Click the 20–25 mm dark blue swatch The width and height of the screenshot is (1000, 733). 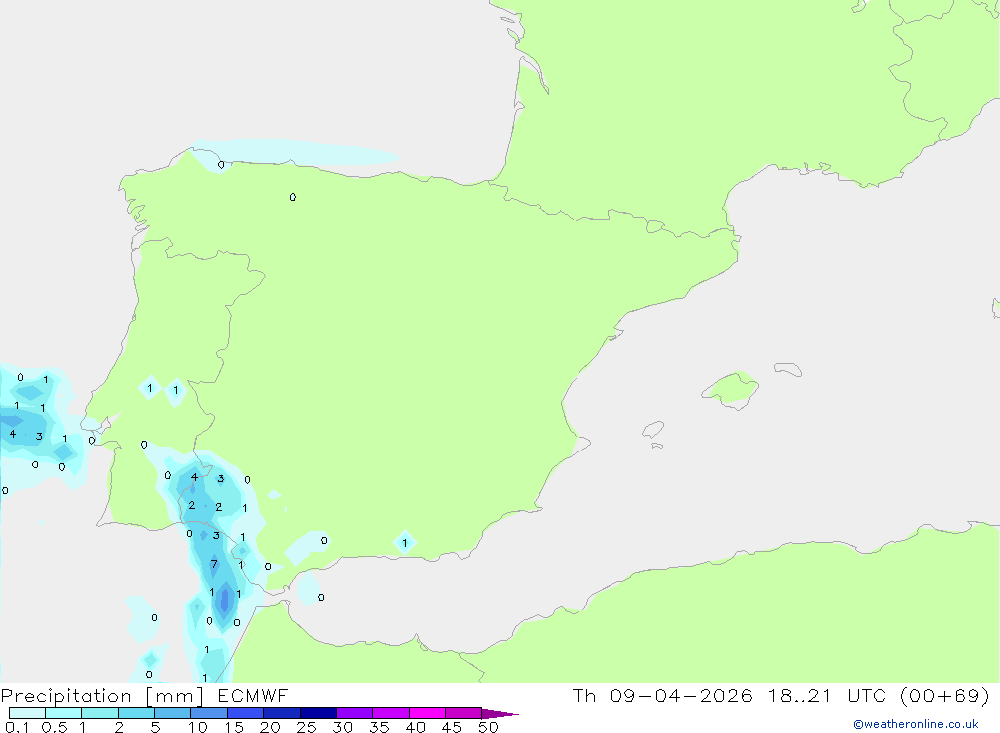[282, 713]
